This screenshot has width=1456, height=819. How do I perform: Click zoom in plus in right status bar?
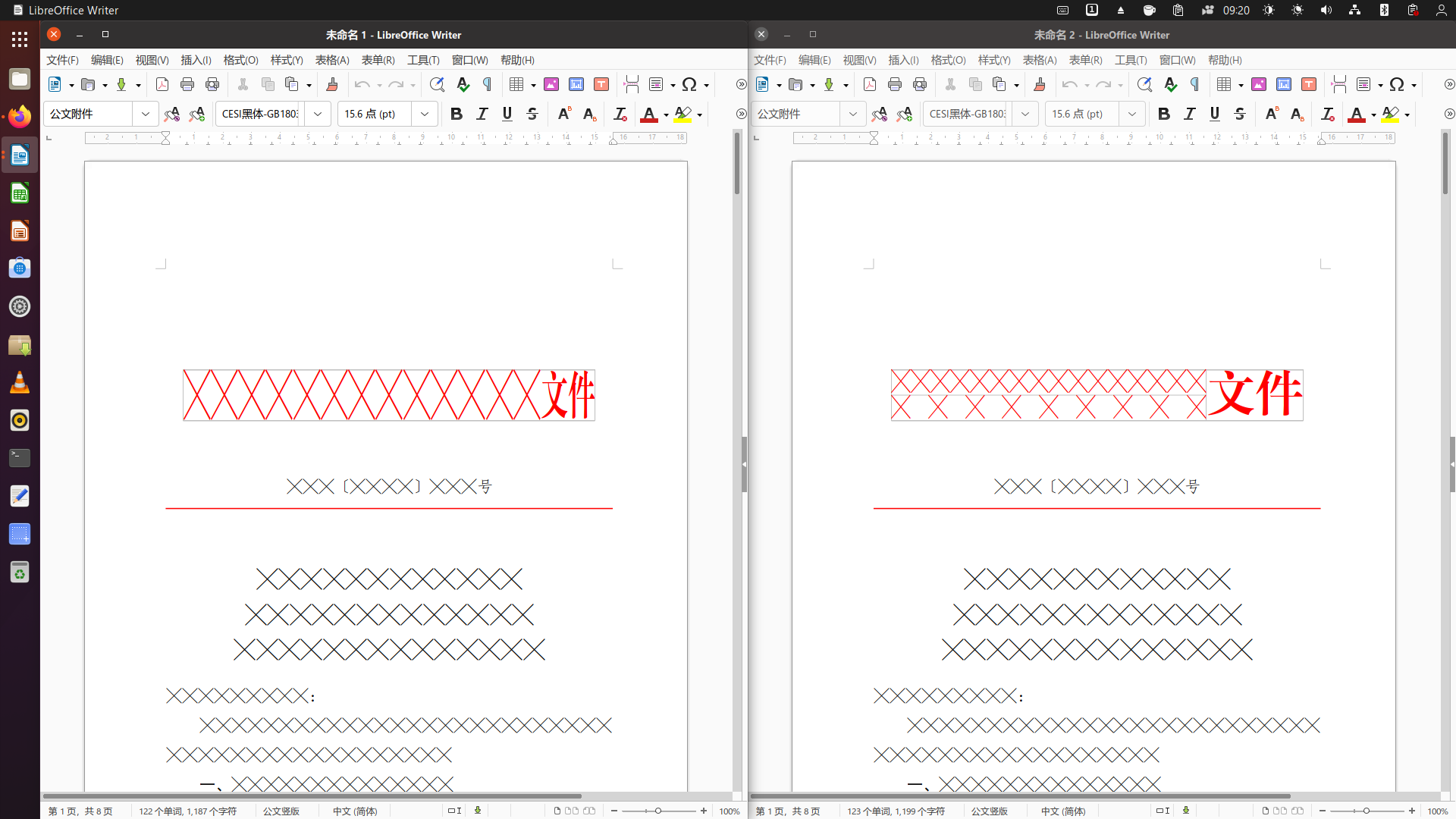pyautogui.click(x=1412, y=811)
